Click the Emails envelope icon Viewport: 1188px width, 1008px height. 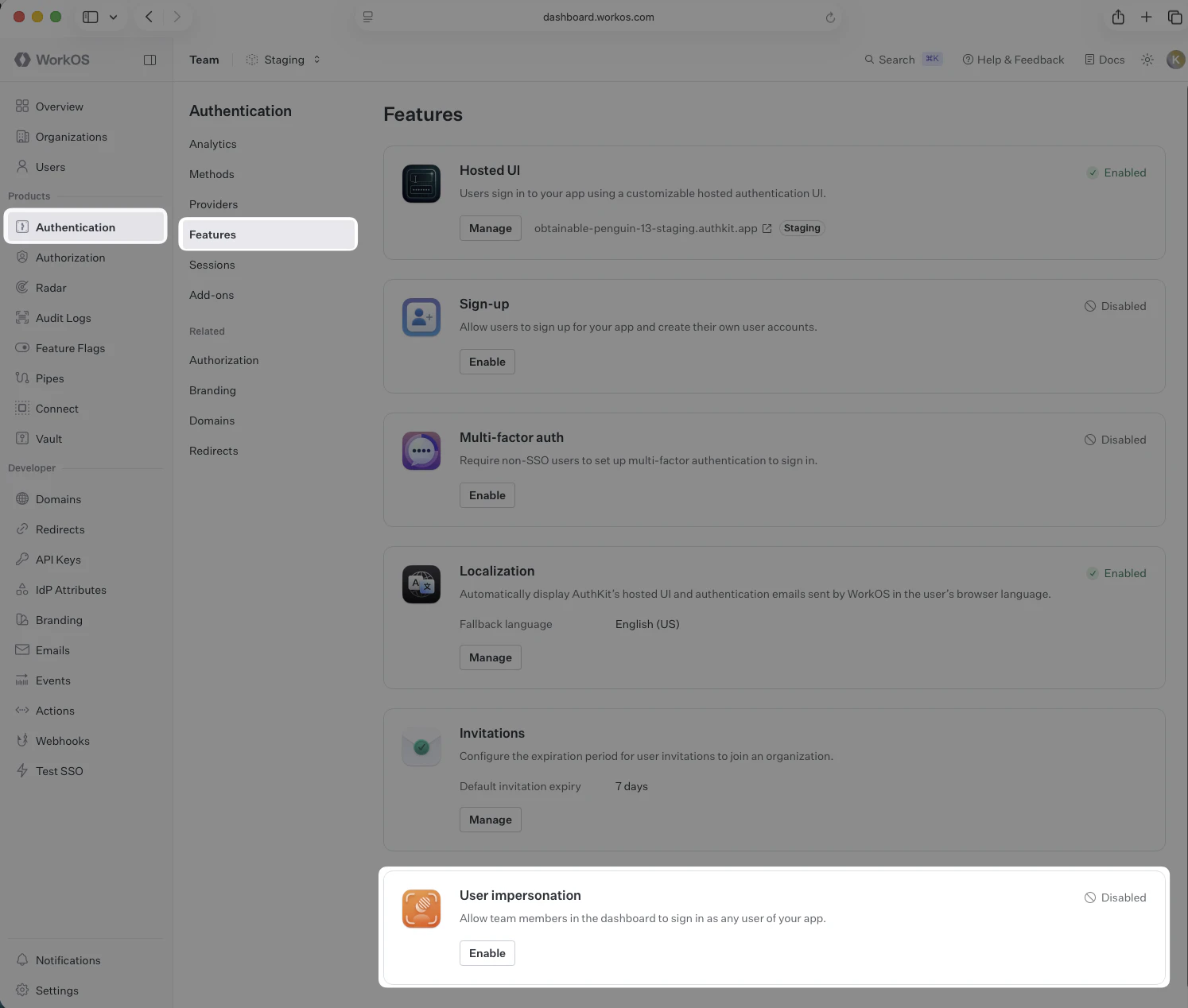(22, 650)
